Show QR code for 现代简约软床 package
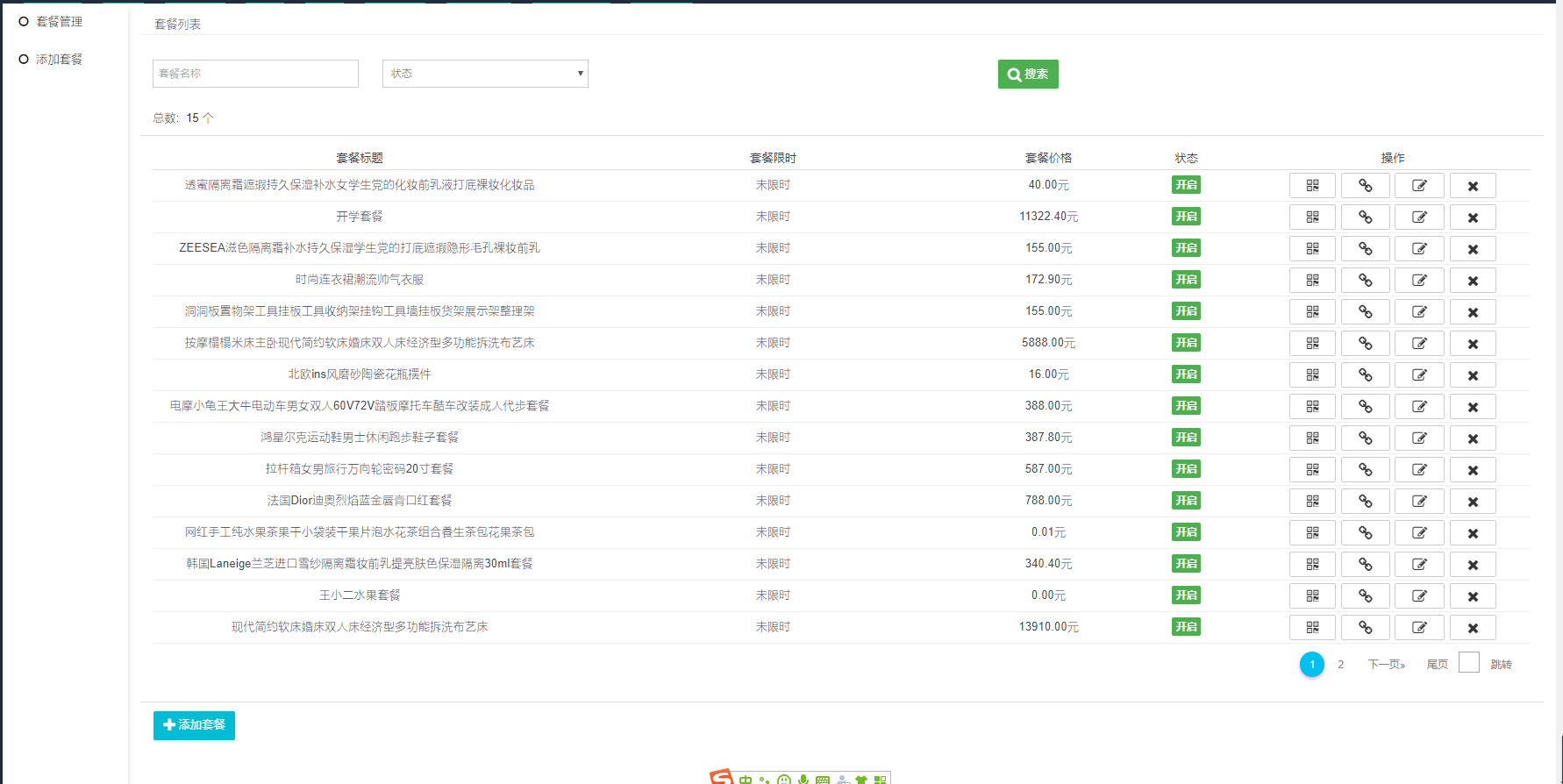Image resolution: width=1563 pixels, height=784 pixels. 1312,627
